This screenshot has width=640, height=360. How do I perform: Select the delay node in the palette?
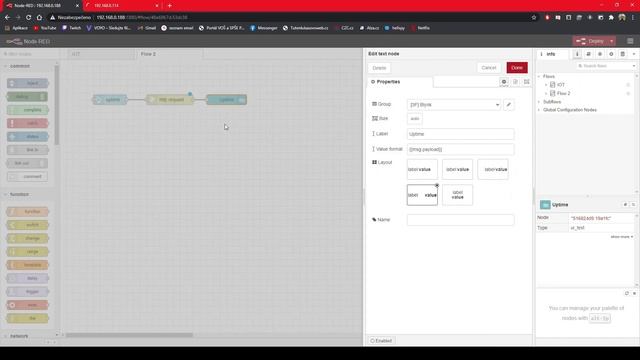28,278
